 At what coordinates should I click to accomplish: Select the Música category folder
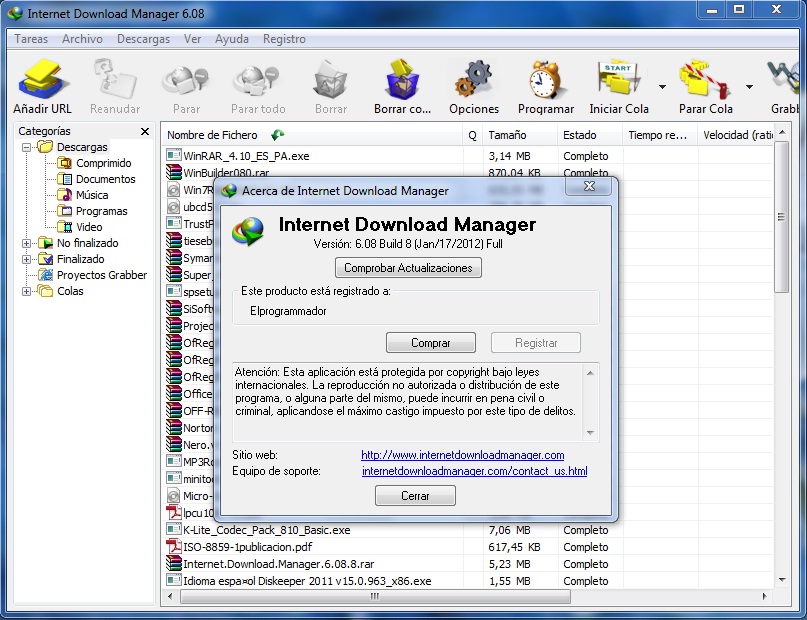[x=82, y=195]
